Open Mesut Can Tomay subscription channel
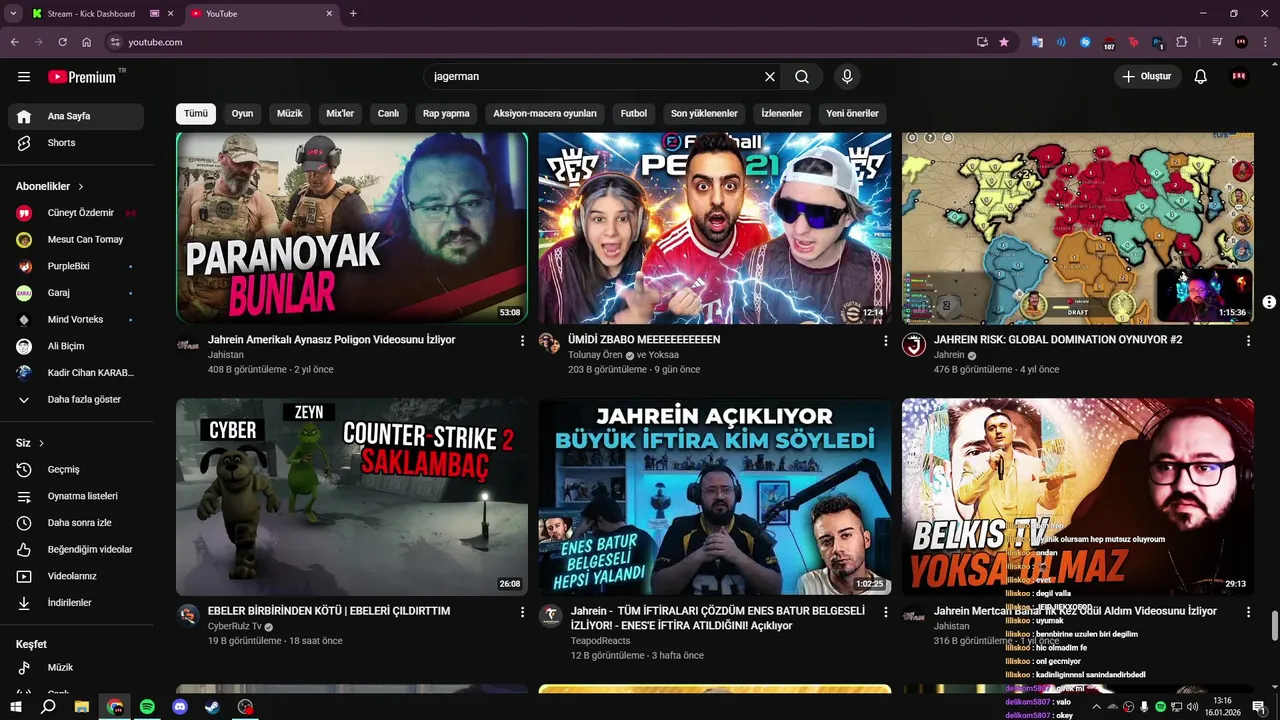Image resolution: width=1280 pixels, height=720 pixels. point(76,240)
